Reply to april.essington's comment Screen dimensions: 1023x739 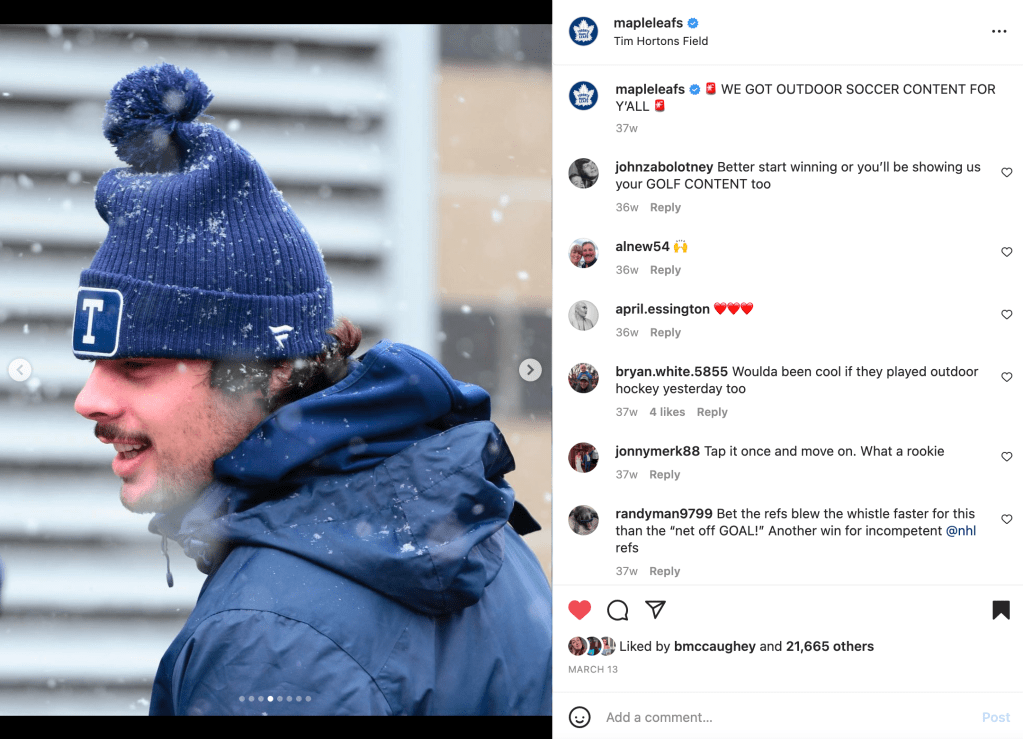[x=665, y=332]
